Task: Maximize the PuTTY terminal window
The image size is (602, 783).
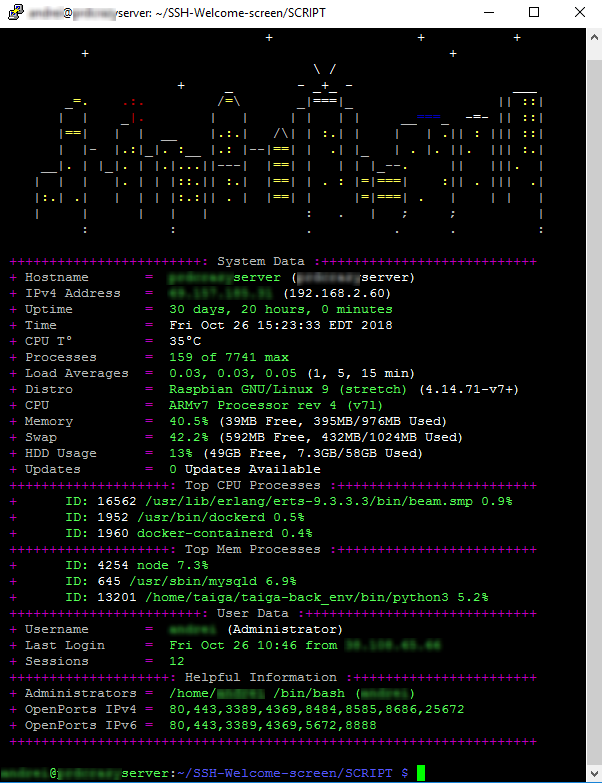Action: tap(534, 12)
